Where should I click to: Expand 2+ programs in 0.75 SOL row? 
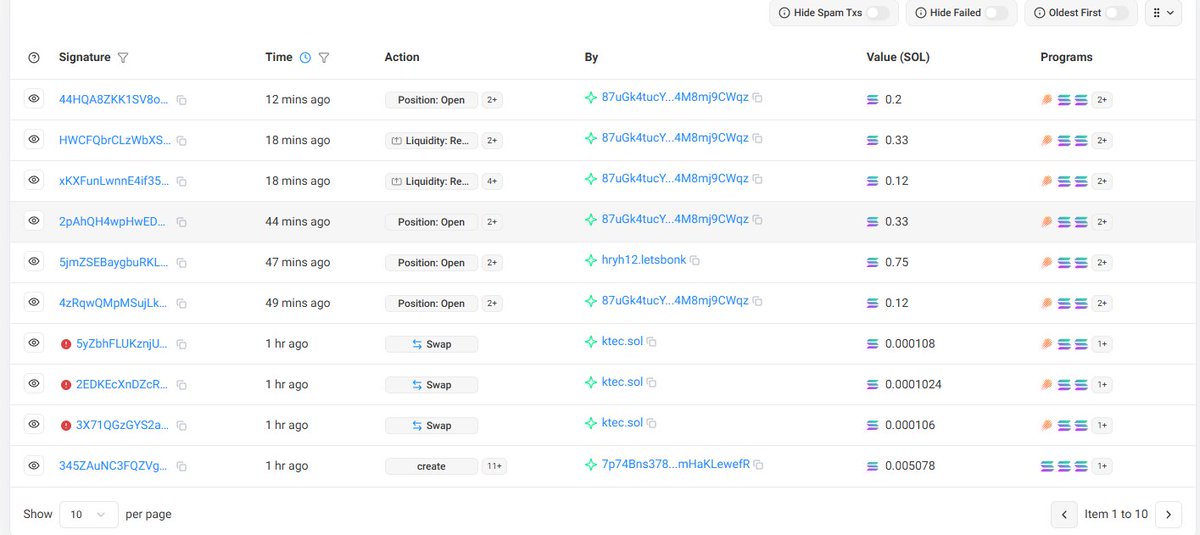point(1102,263)
